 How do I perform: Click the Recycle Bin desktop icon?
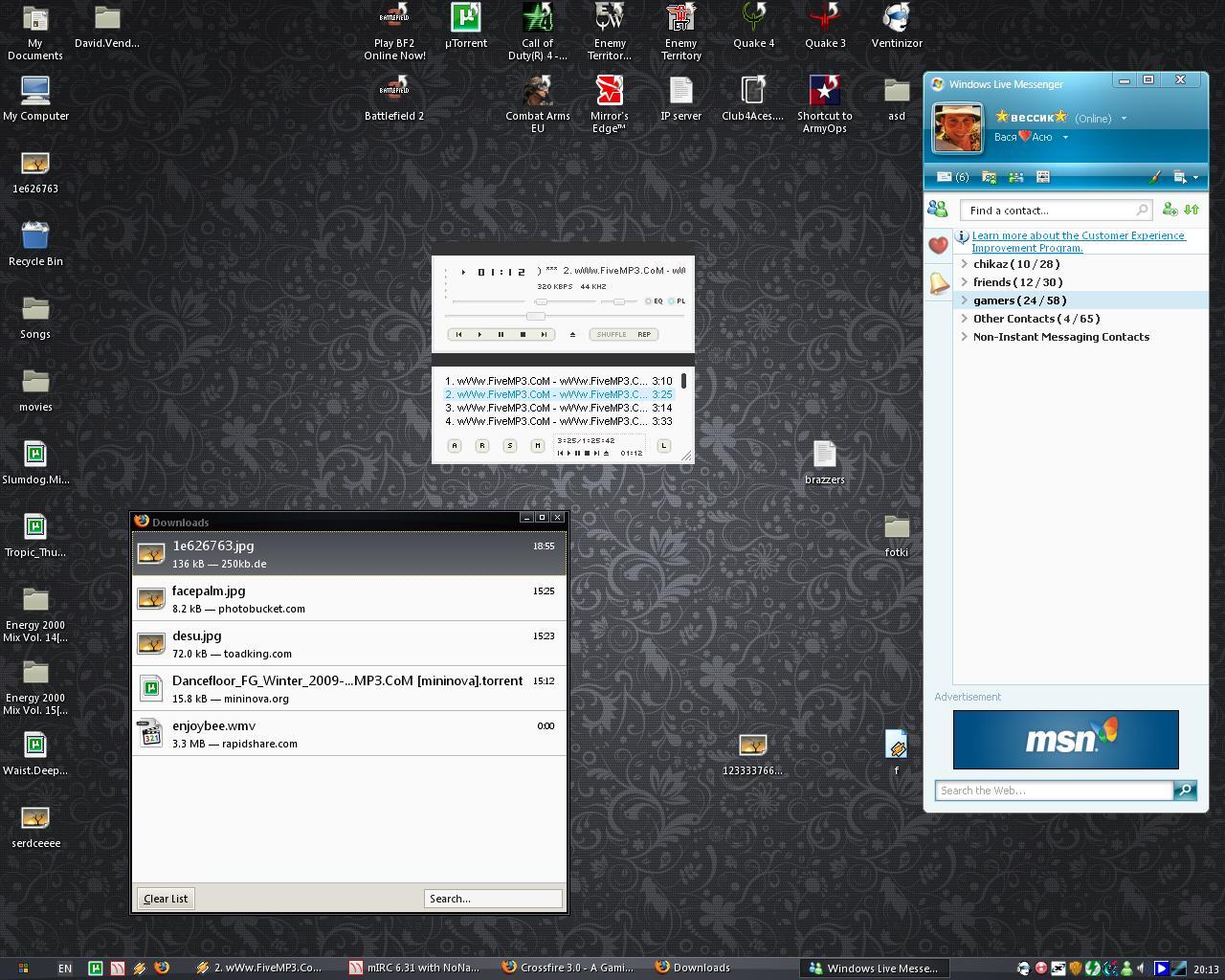(35, 244)
